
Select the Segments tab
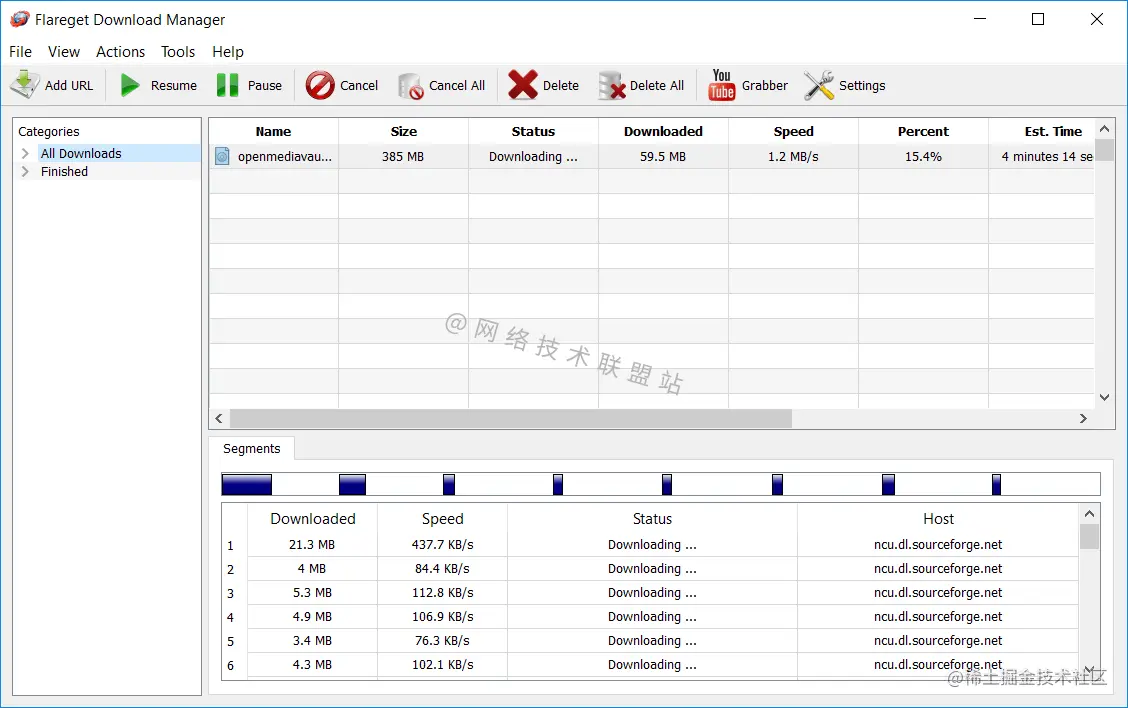click(x=252, y=448)
